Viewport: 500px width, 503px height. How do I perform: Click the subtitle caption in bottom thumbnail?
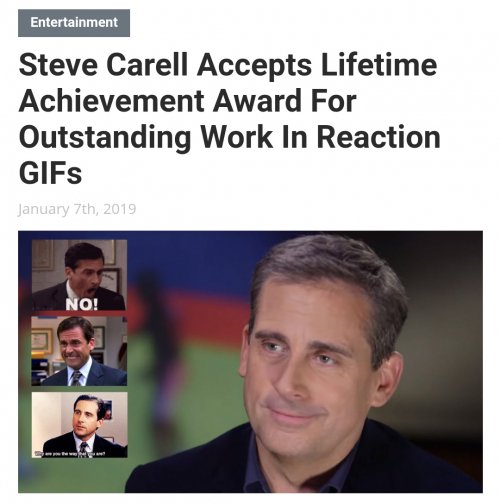point(71,453)
